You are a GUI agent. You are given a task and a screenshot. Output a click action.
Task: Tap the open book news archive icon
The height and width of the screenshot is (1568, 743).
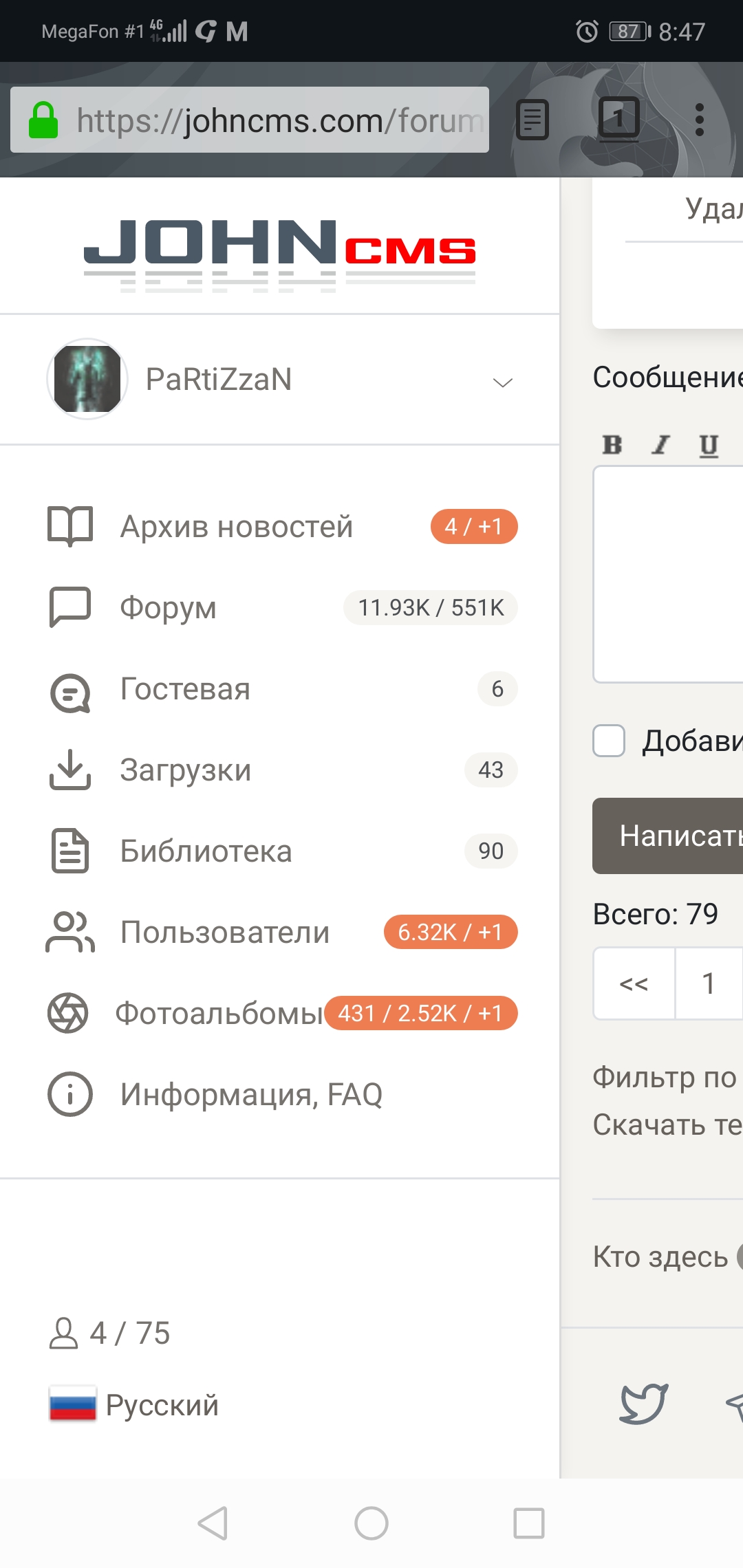pos(69,527)
